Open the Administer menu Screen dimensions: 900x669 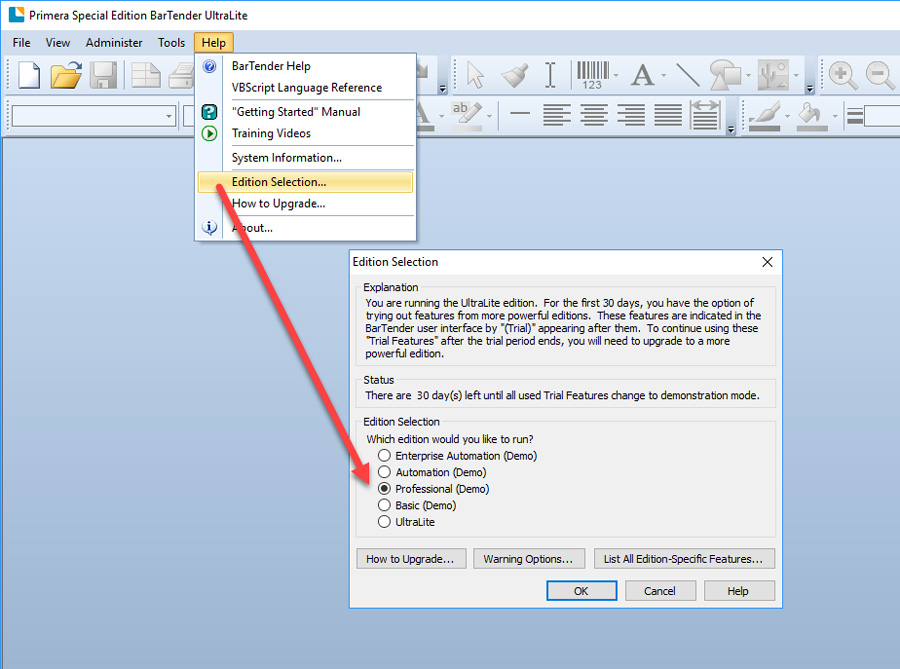tap(114, 43)
